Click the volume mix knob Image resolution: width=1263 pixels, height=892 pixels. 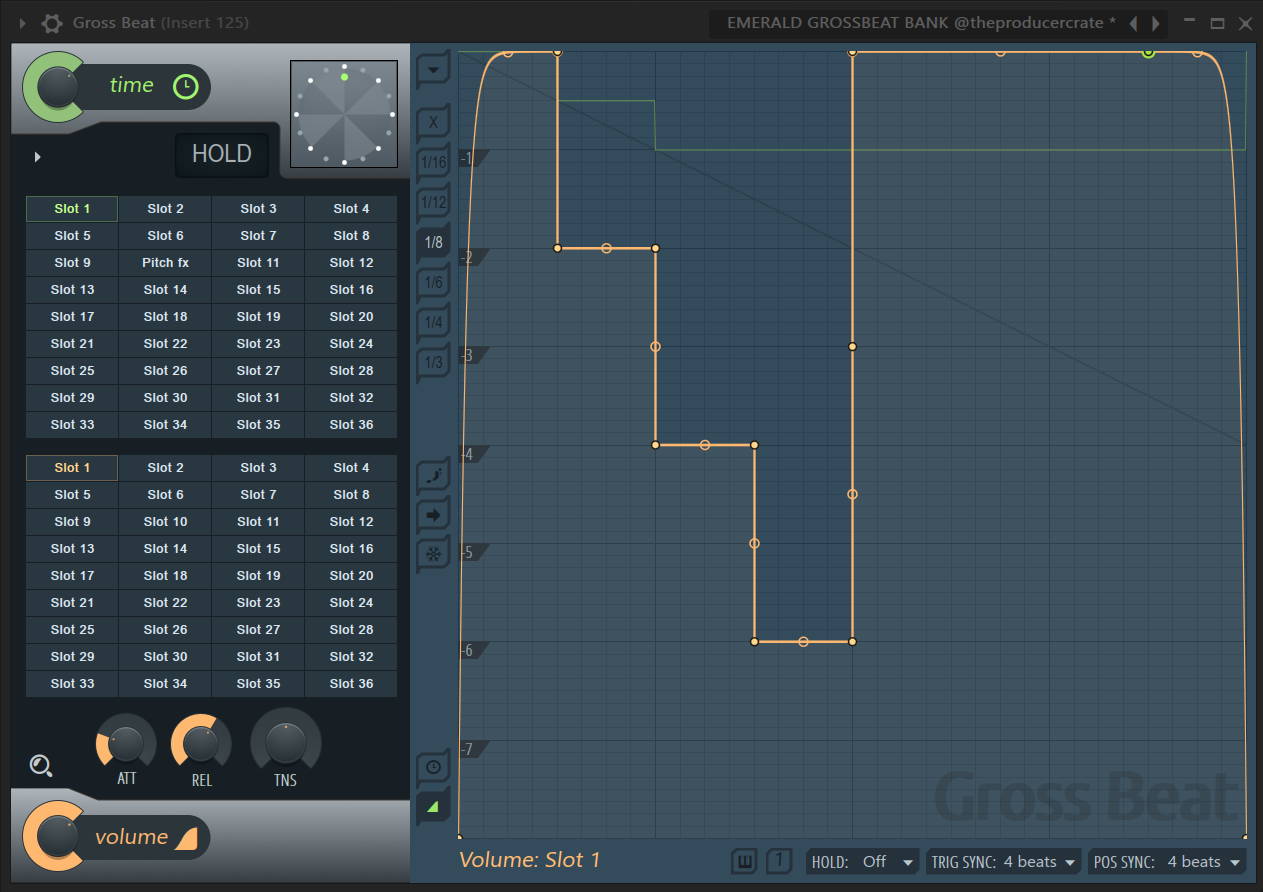pos(58,837)
